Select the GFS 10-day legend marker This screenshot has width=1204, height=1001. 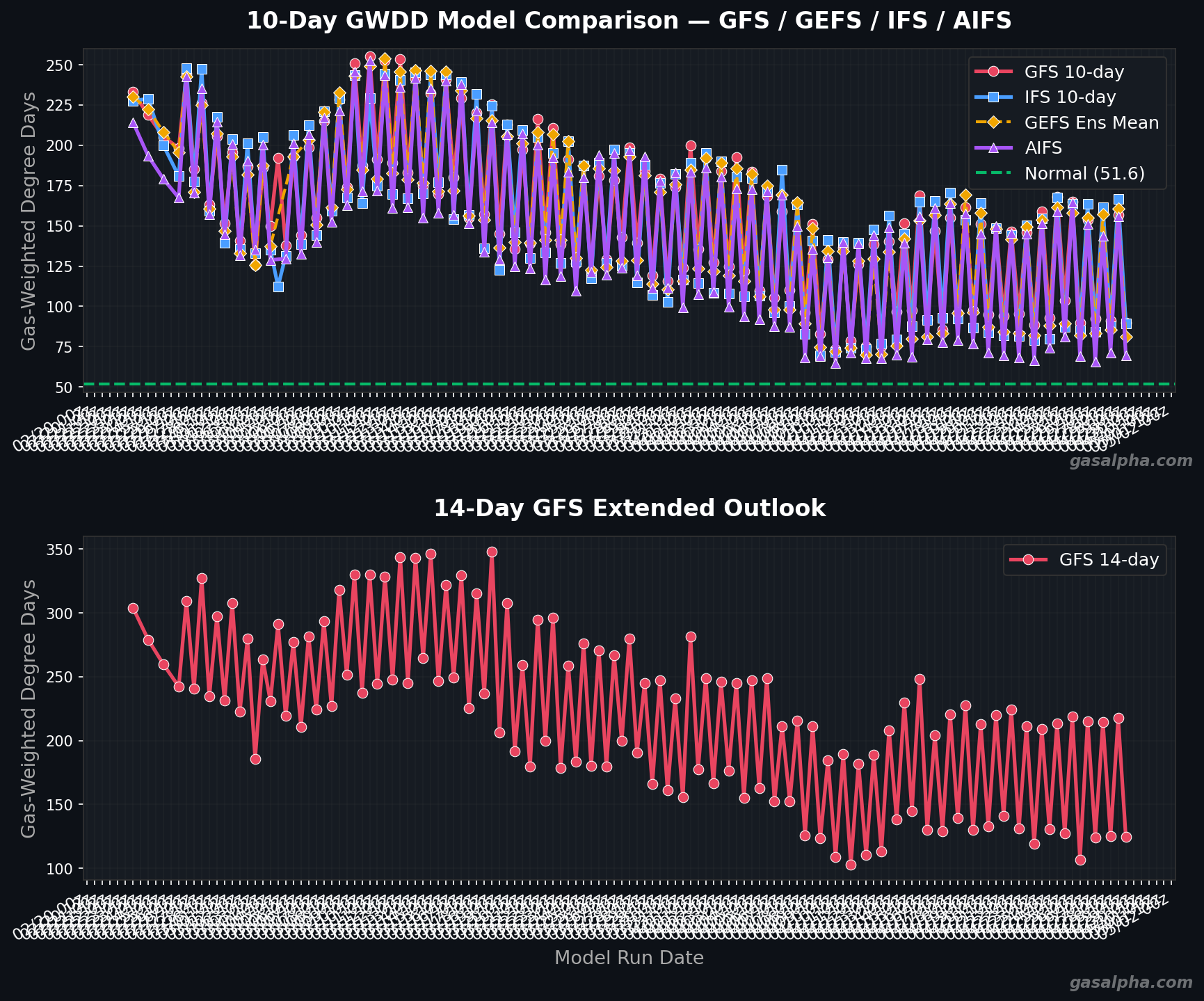[993, 72]
